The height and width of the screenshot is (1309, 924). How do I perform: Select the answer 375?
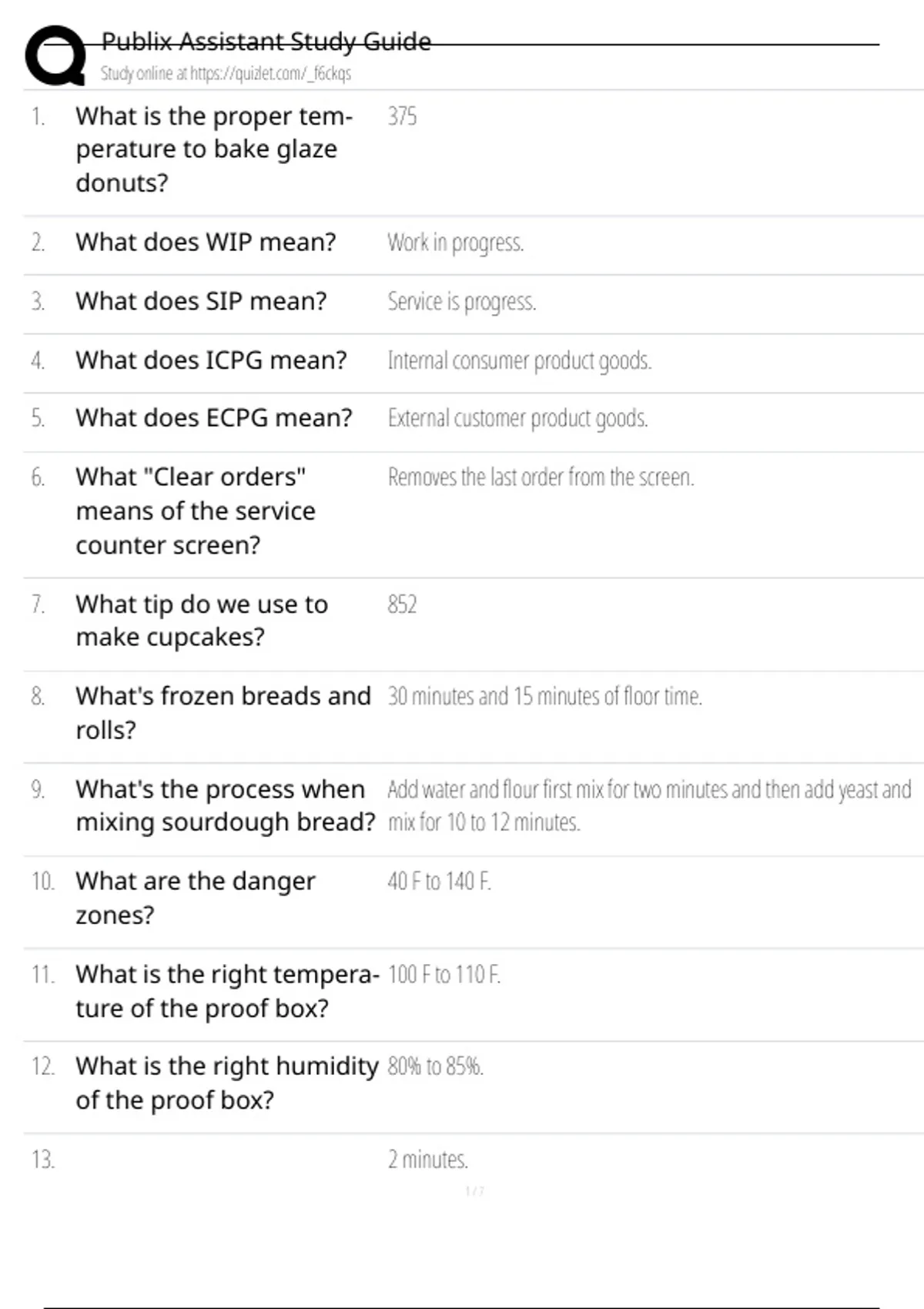(x=402, y=116)
